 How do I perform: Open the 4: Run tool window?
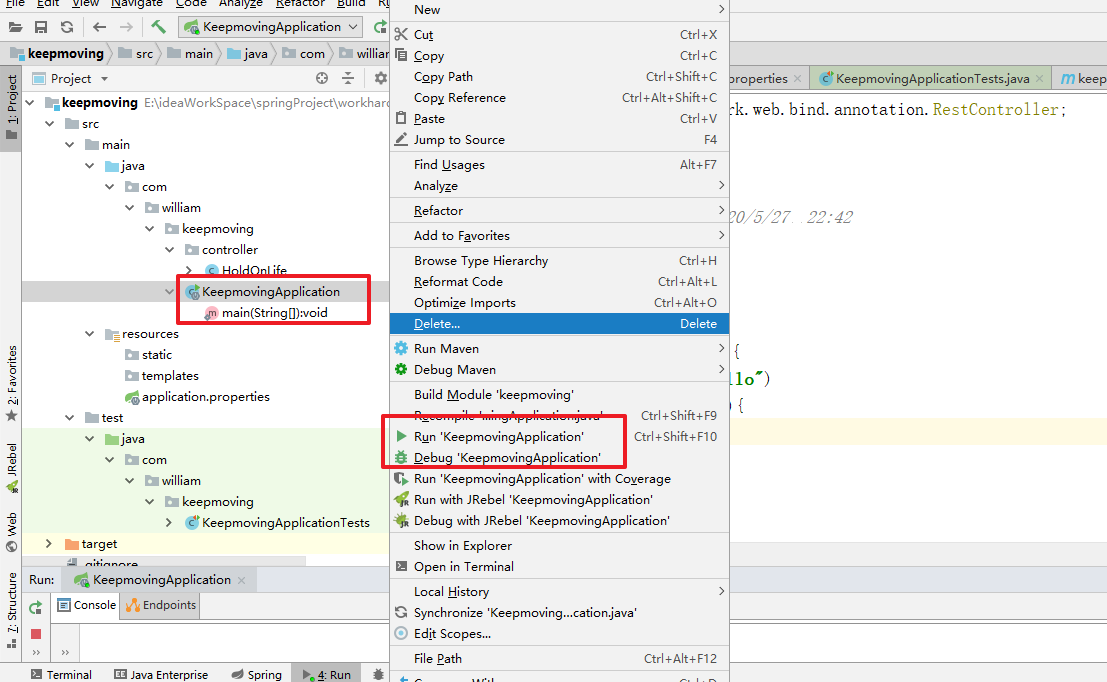tap(327, 674)
